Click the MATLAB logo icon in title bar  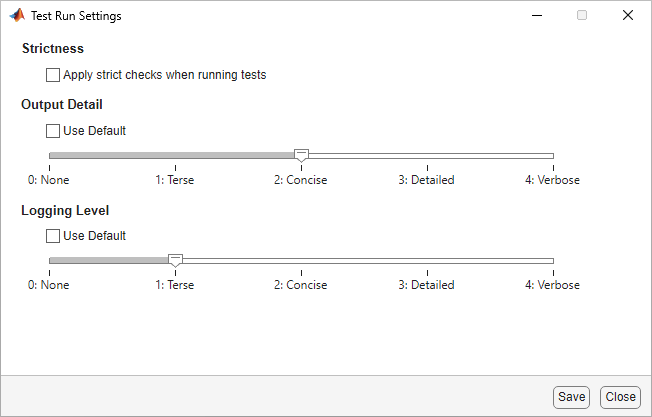point(17,16)
